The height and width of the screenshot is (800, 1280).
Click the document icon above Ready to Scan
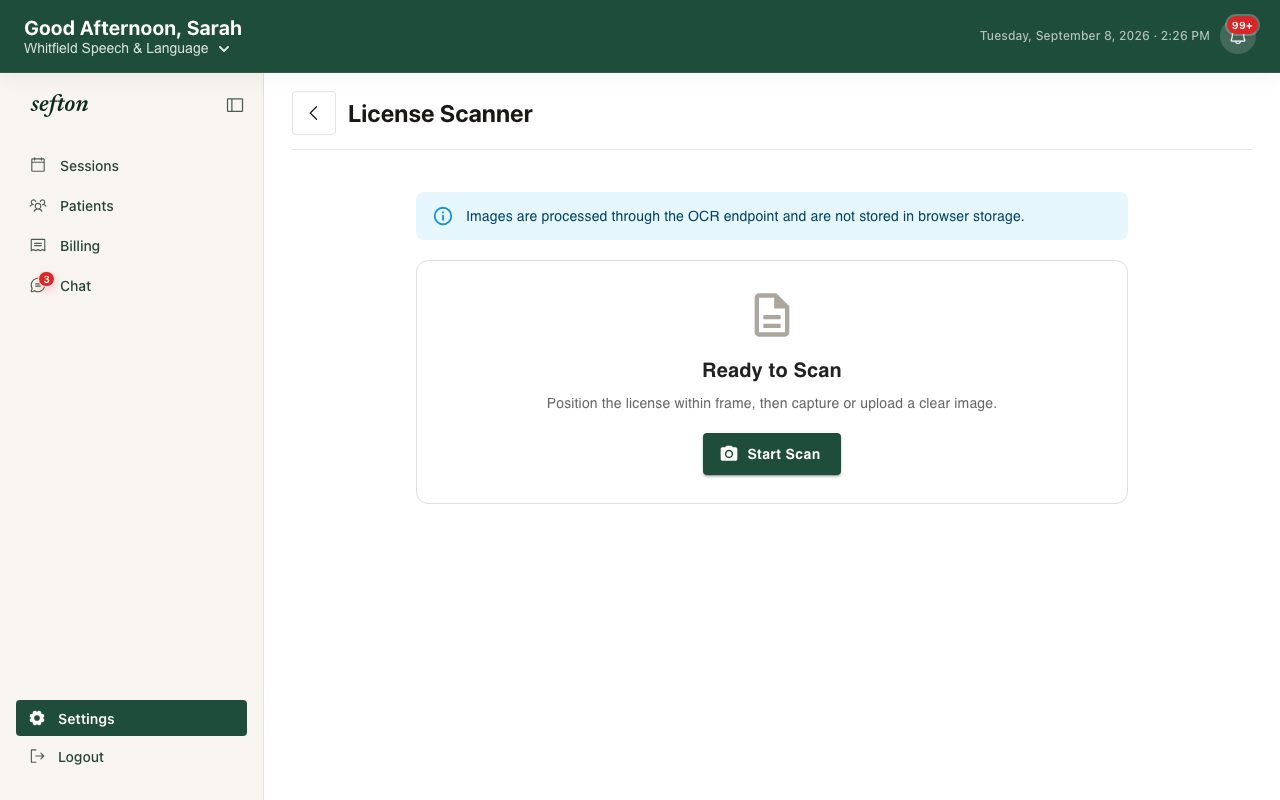pos(772,315)
